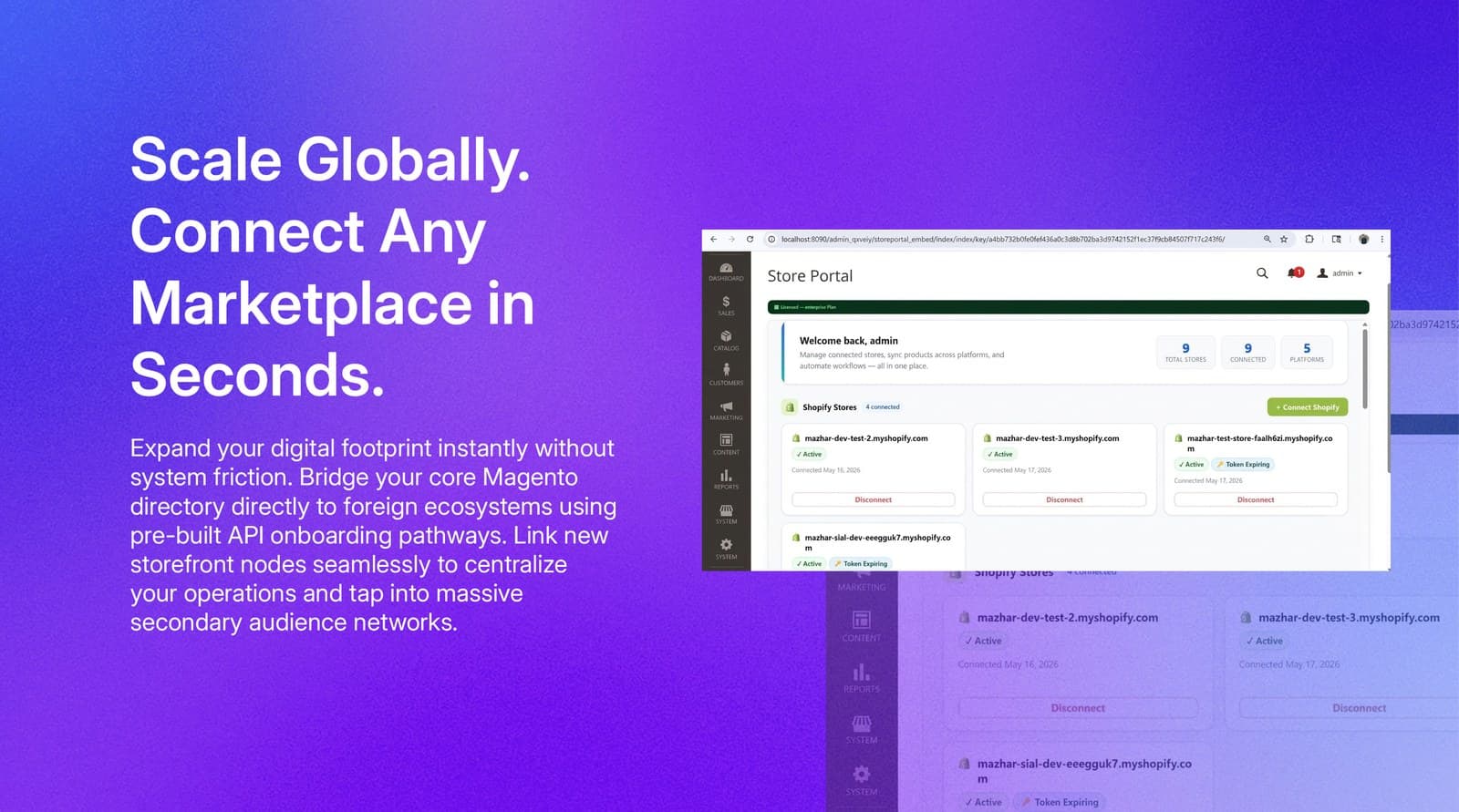Viewport: 1459px width, 812px height.
Task: Open notifications bell with red badge
Action: point(1295,273)
